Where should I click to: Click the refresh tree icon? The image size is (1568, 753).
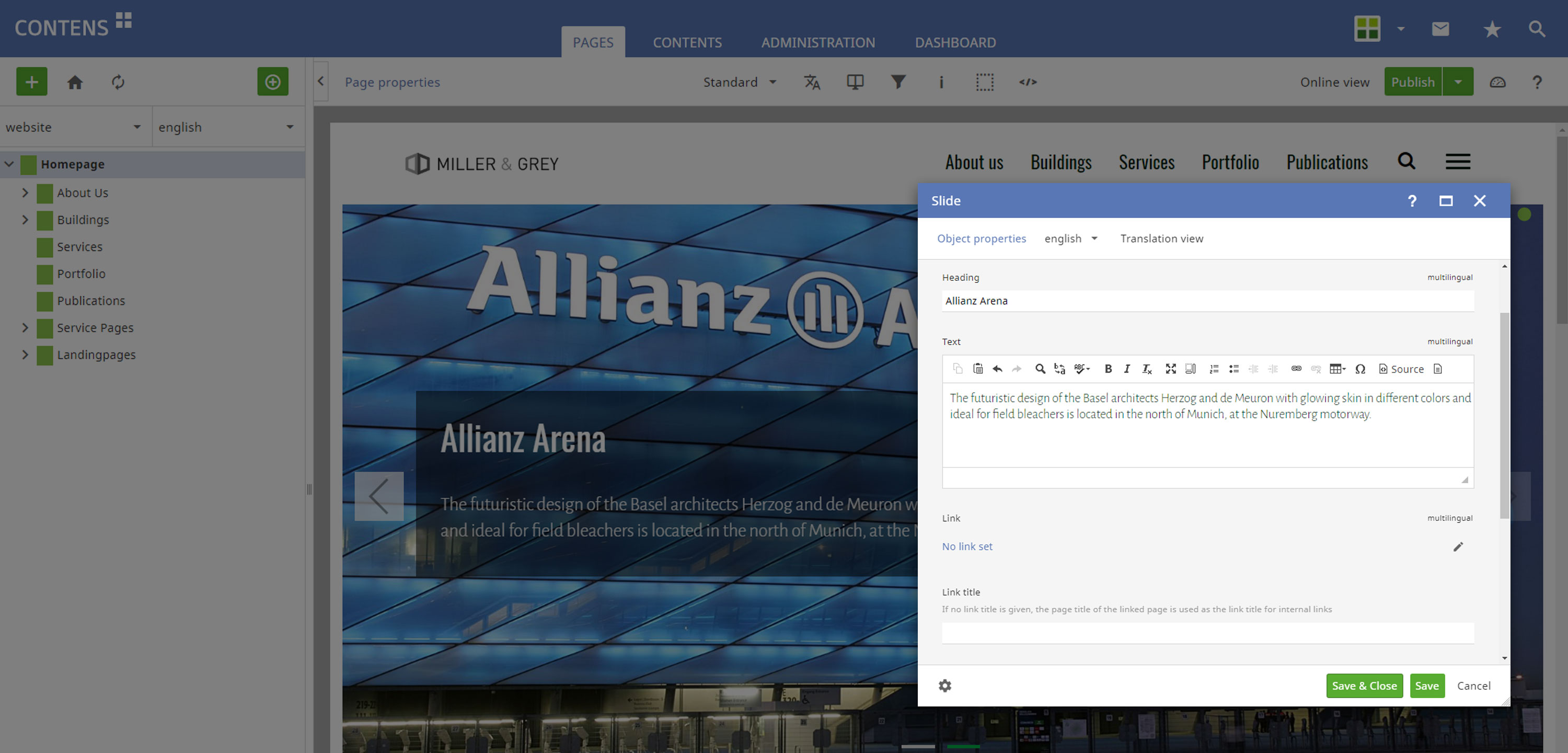118,82
